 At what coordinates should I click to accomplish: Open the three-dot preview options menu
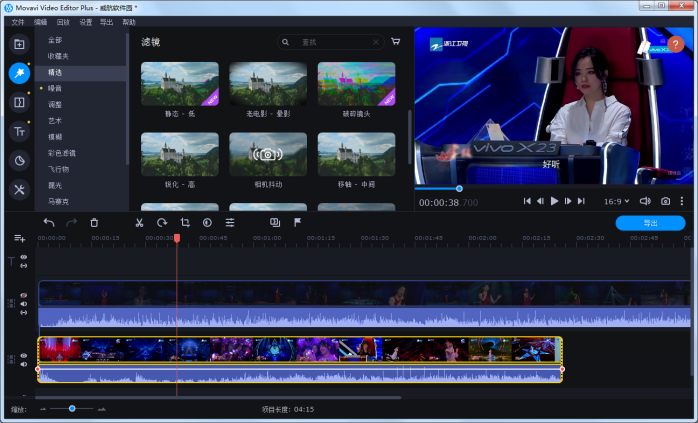coord(685,201)
